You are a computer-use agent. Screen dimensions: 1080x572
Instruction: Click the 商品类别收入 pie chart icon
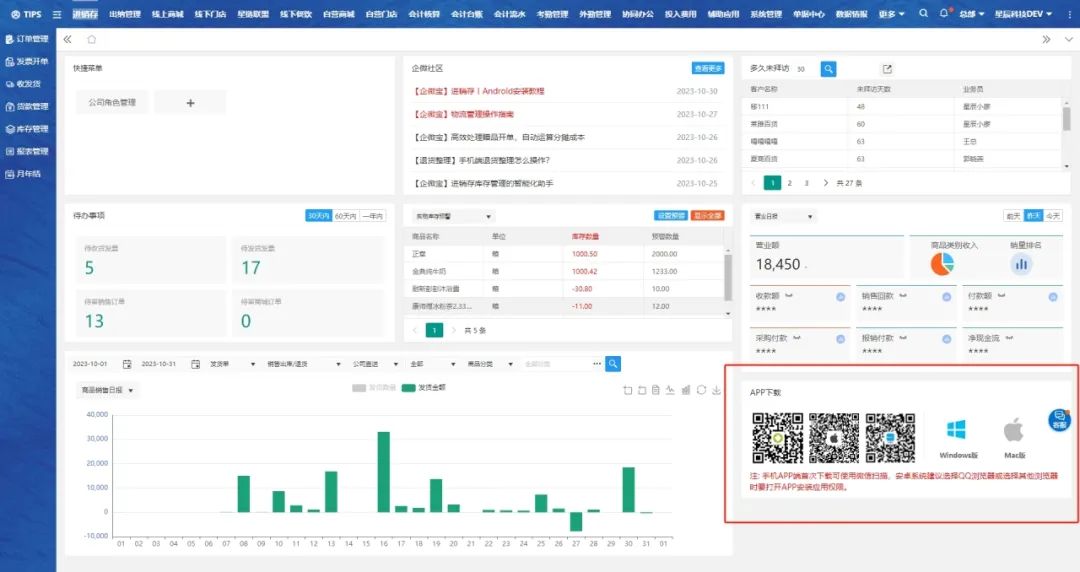tap(942, 263)
